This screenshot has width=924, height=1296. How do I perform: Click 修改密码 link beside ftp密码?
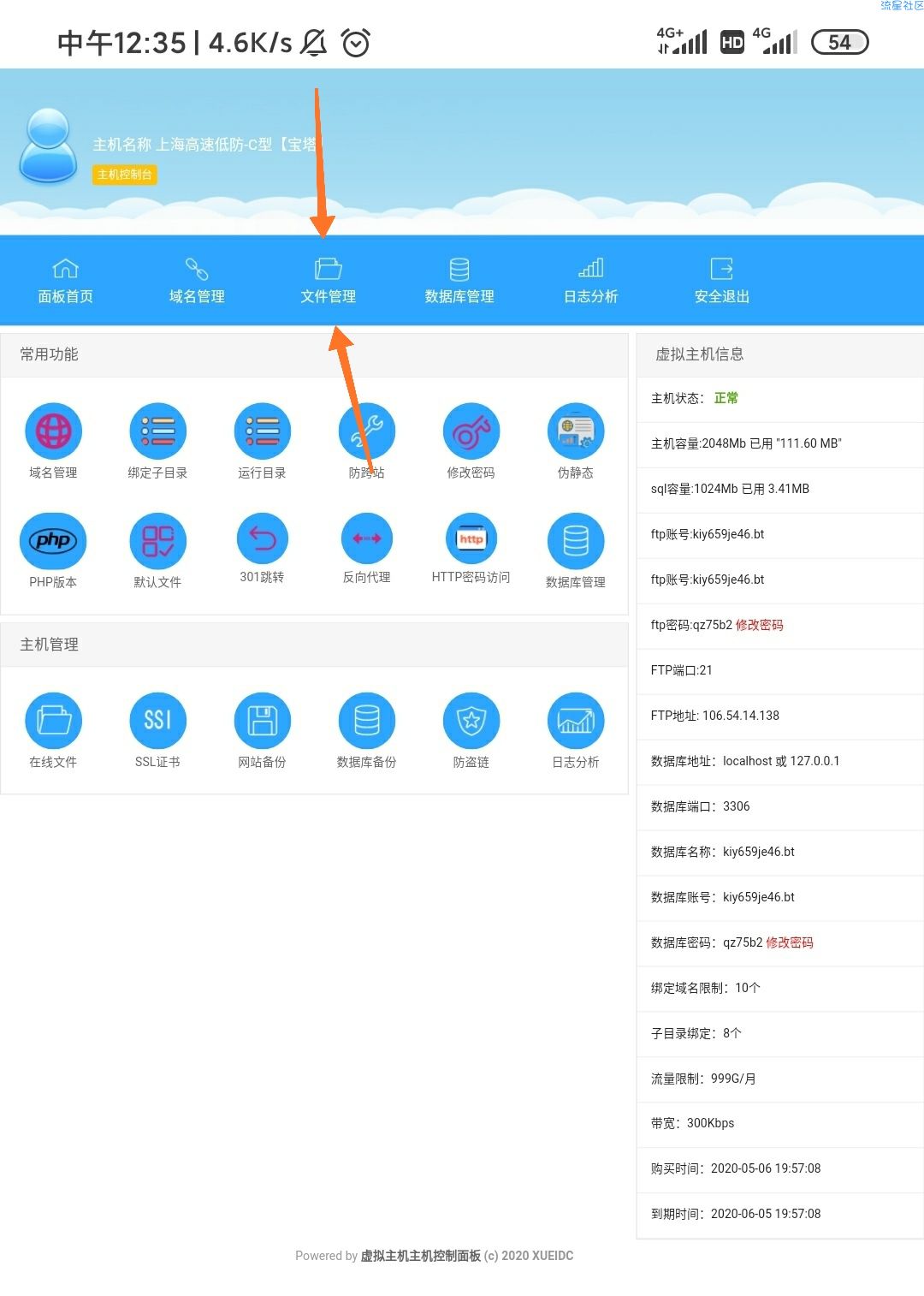click(759, 625)
